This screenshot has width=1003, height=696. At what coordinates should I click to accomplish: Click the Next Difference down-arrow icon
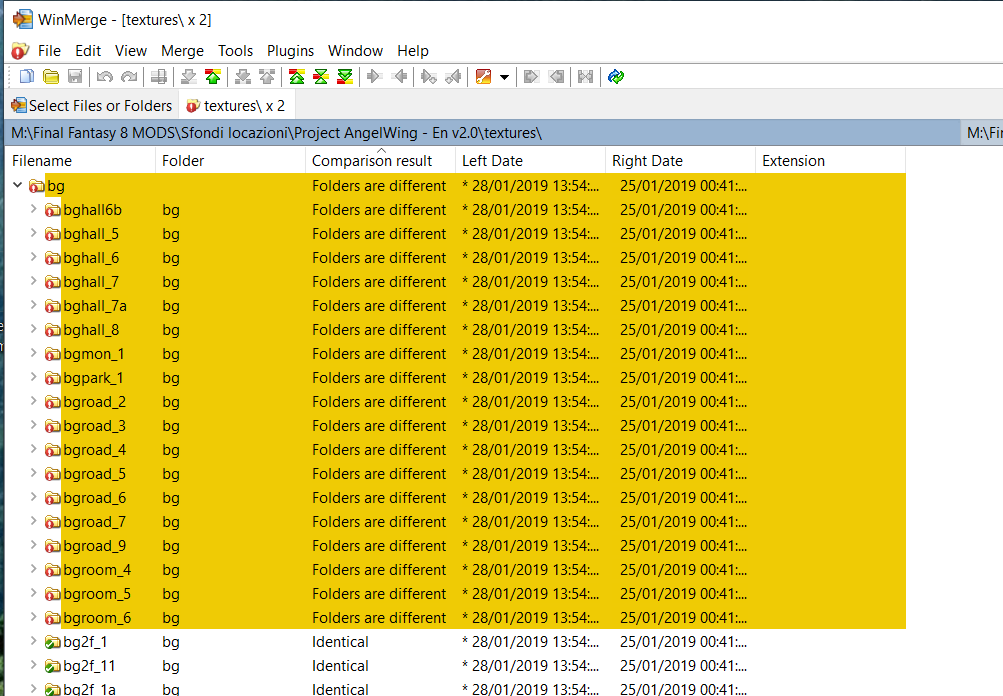(x=189, y=77)
